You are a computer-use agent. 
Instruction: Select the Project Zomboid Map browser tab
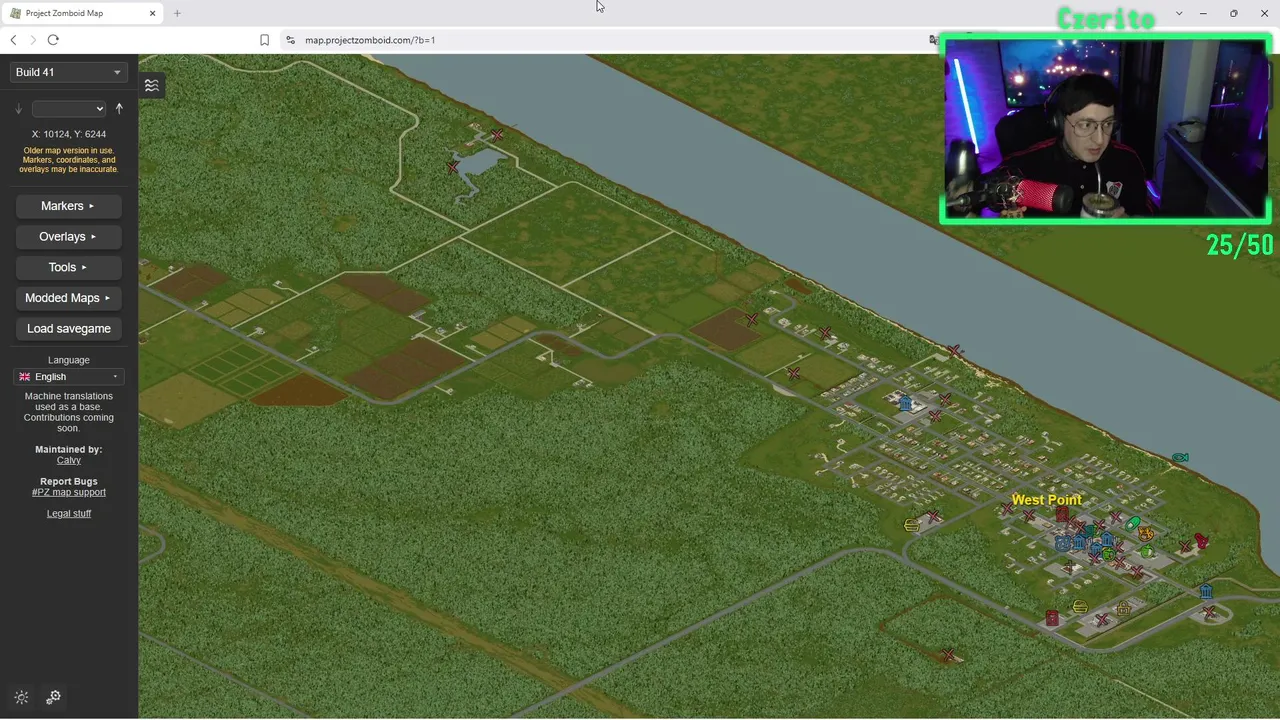coord(83,13)
